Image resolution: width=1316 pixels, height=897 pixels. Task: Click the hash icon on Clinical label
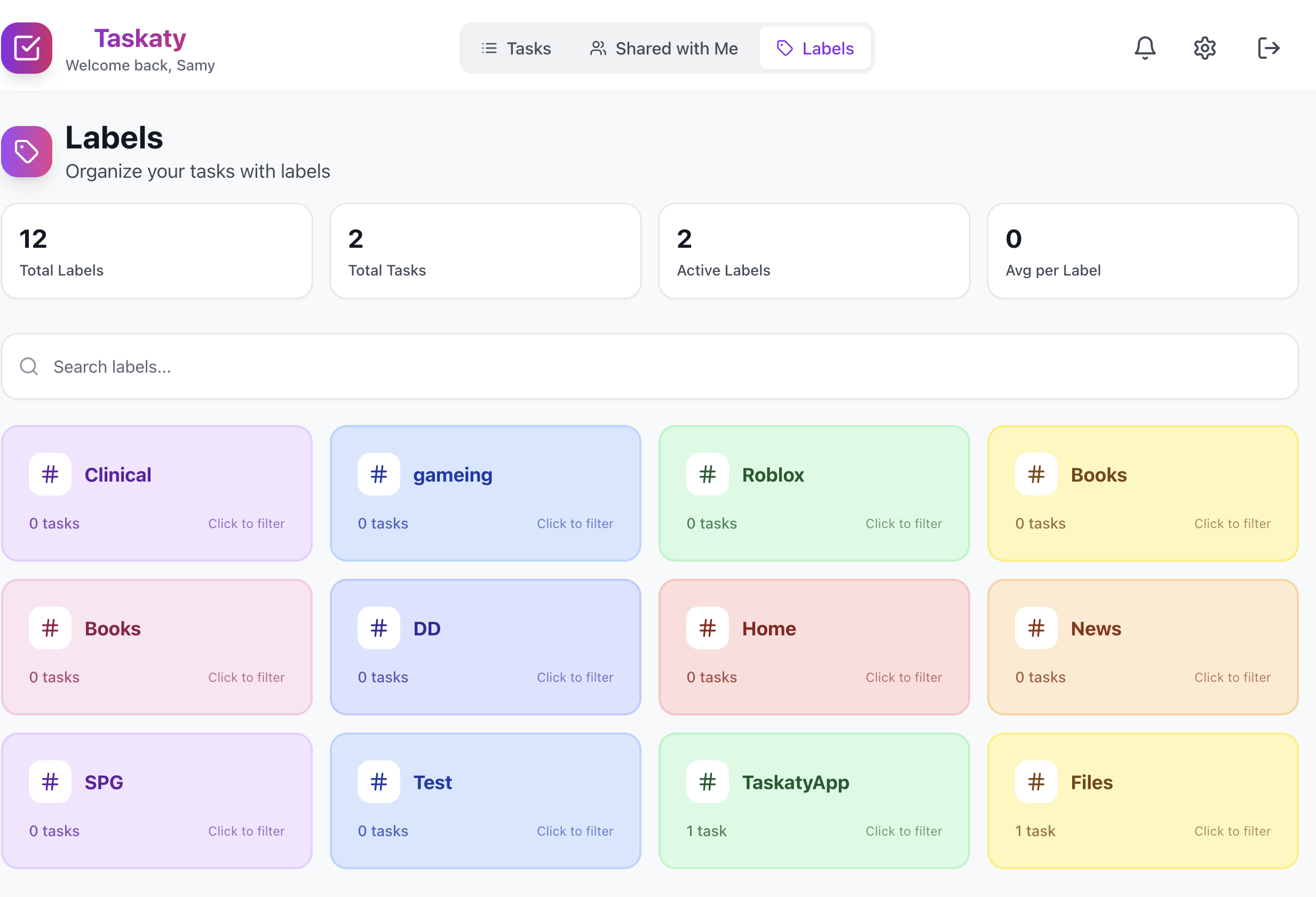[50, 474]
